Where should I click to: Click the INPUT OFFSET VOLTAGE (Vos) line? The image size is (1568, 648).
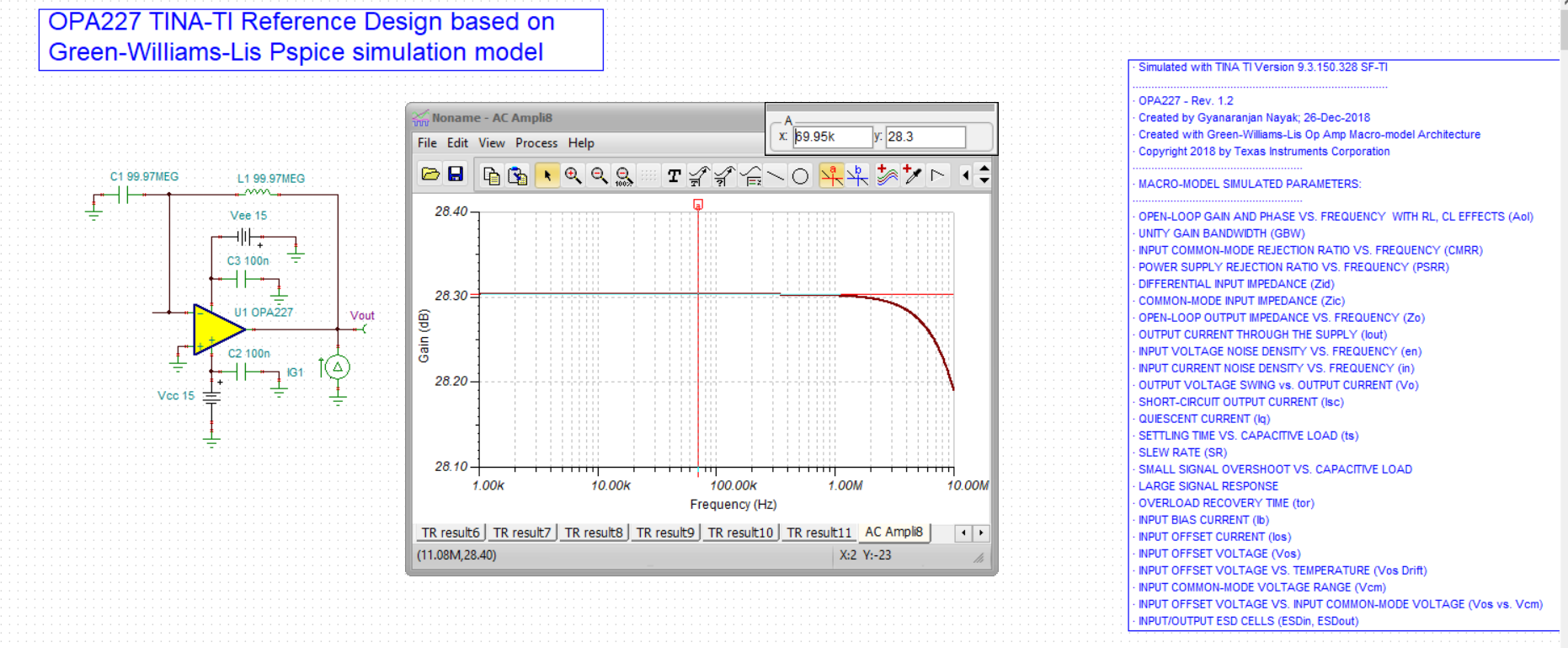pyautogui.click(x=1219, y=554)
